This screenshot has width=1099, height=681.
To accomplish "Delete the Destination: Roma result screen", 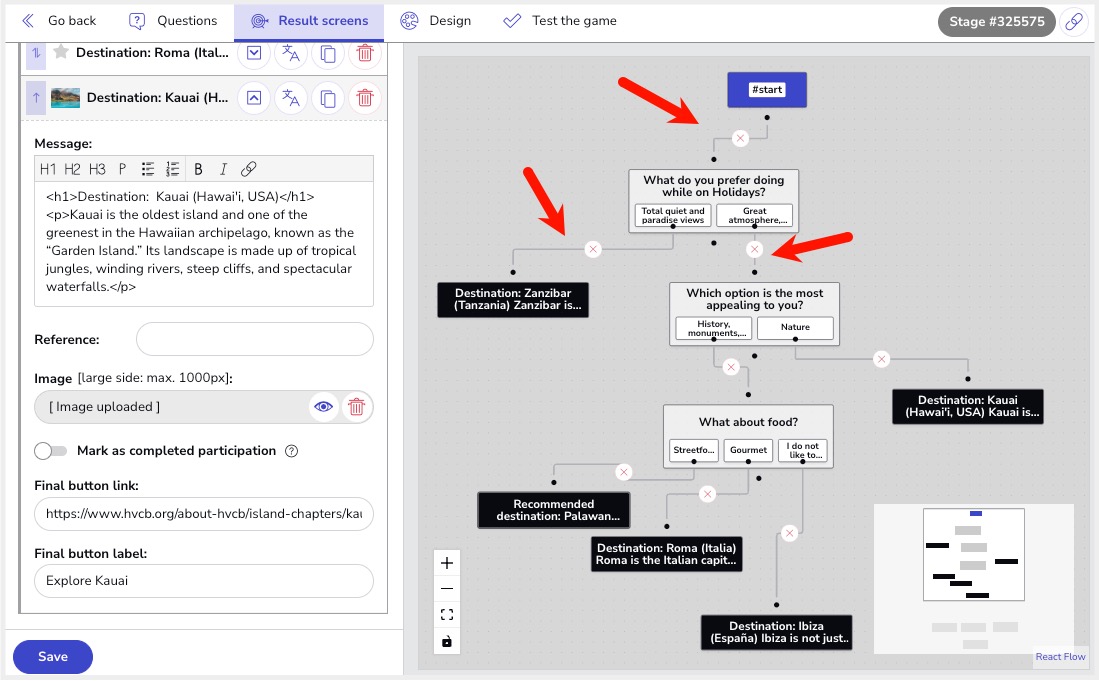I will click(x=366, y=53).
